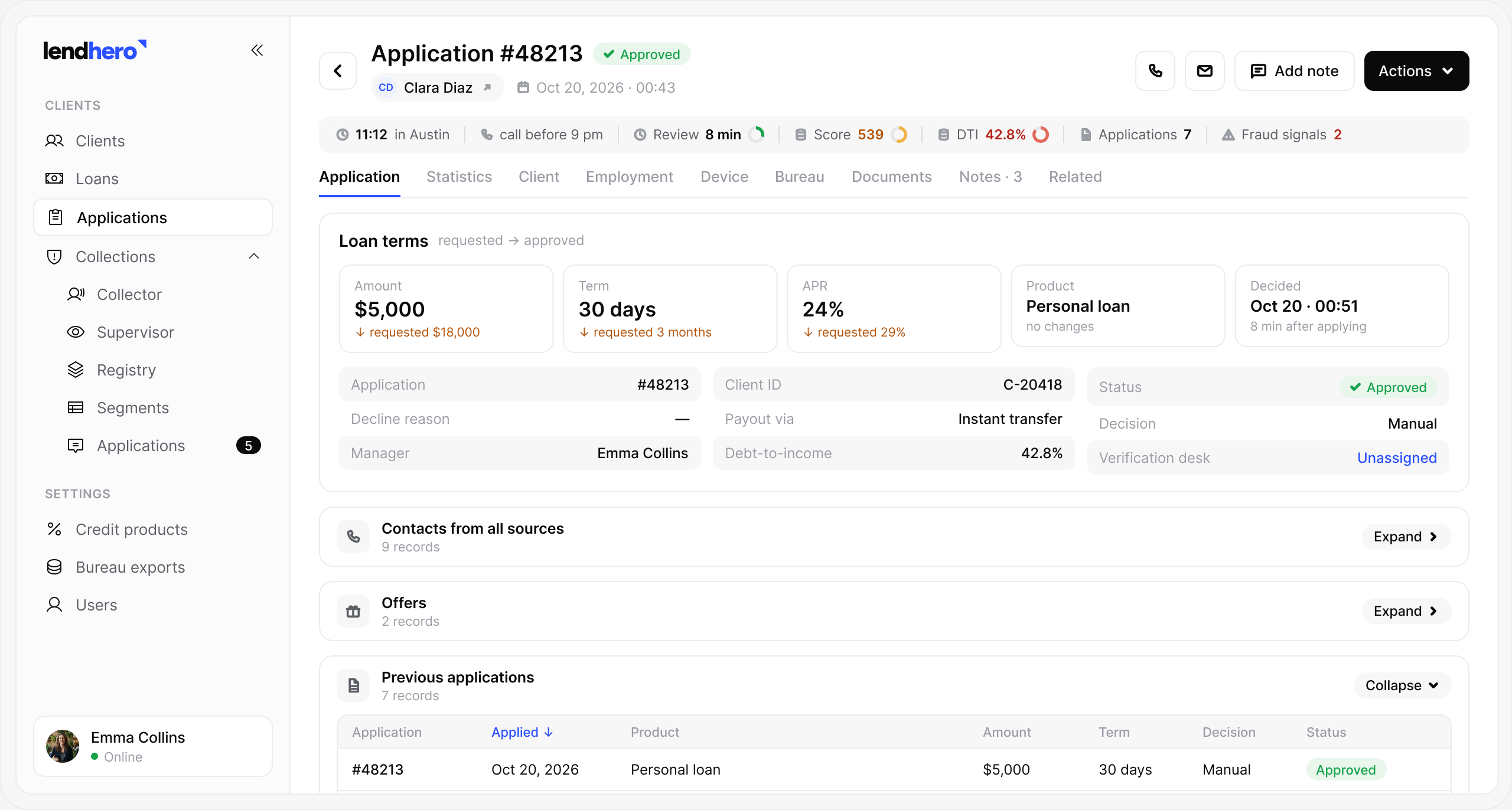Click the Term 30 days card
This screenshot has height=810, width=1512.
[x=670, y=308]
